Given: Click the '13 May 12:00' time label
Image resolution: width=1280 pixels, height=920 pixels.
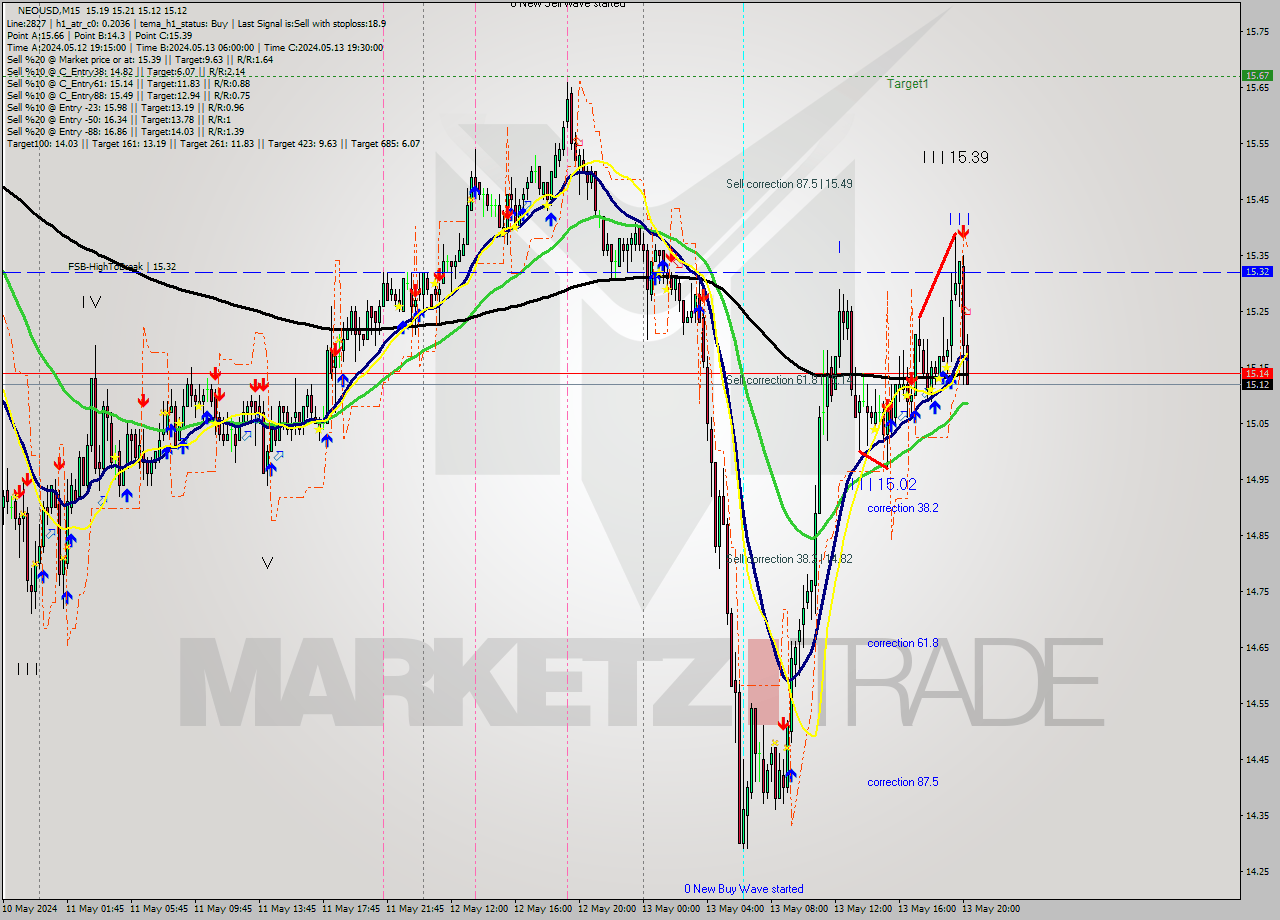Looking at the screenshot, I should 863,909.
